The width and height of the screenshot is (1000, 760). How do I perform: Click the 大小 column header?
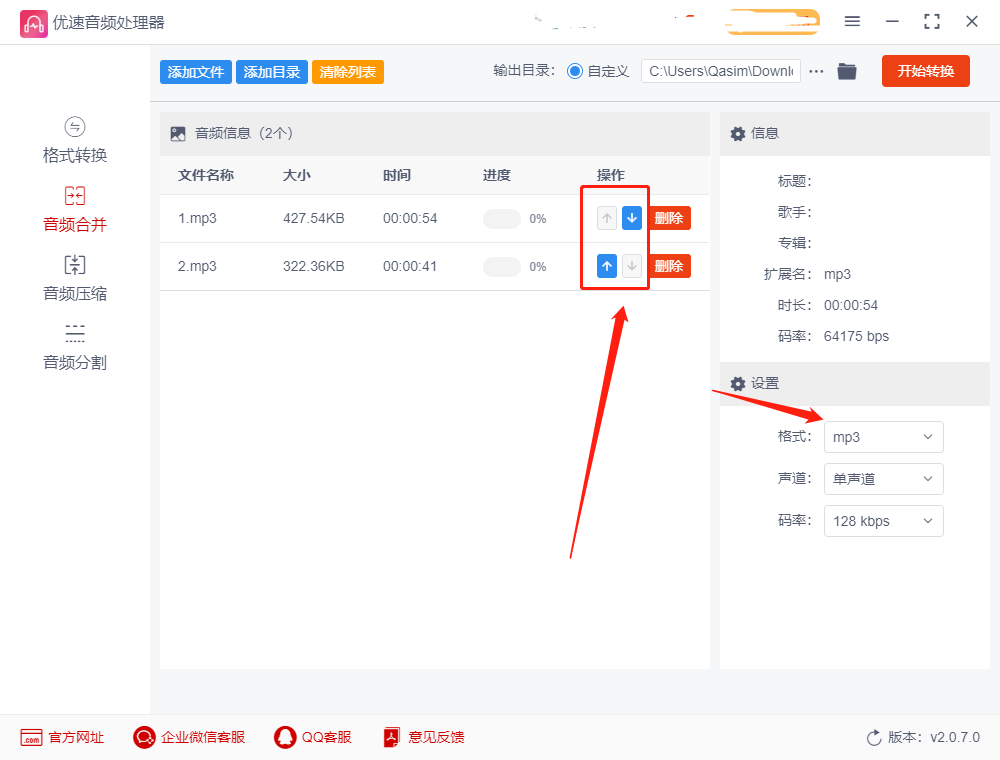[297, 175]
